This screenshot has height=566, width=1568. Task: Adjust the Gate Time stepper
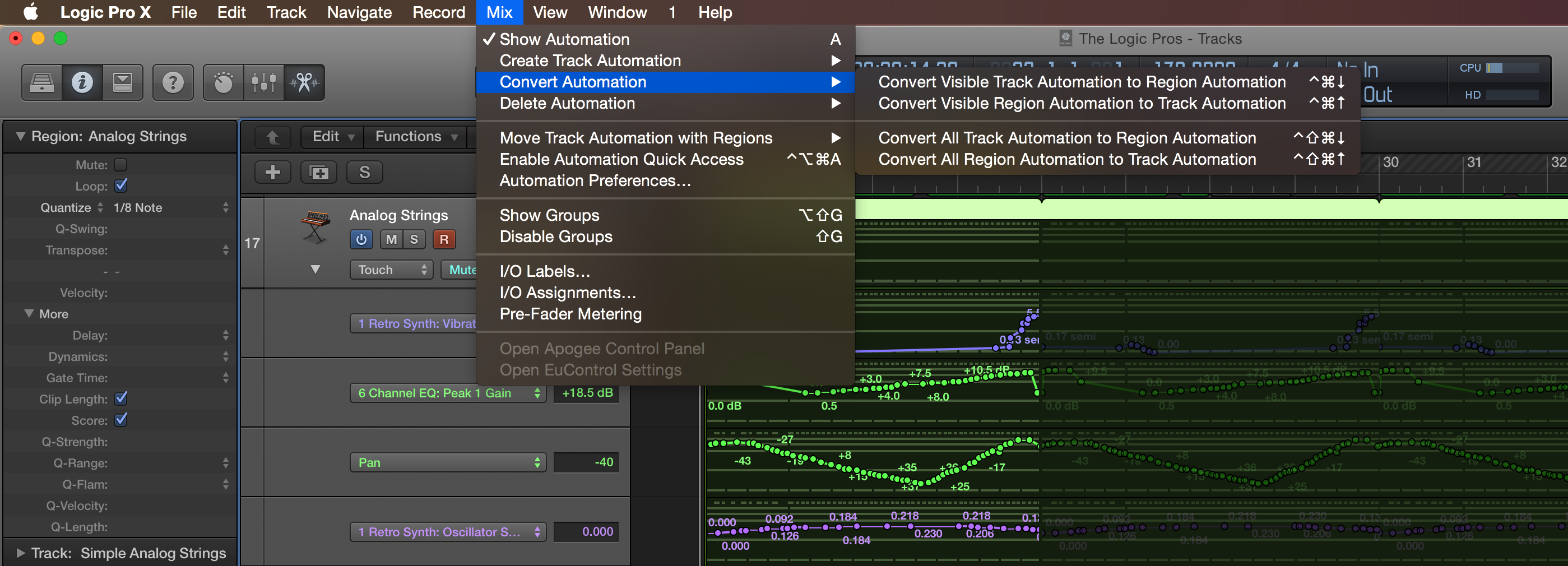226,378
